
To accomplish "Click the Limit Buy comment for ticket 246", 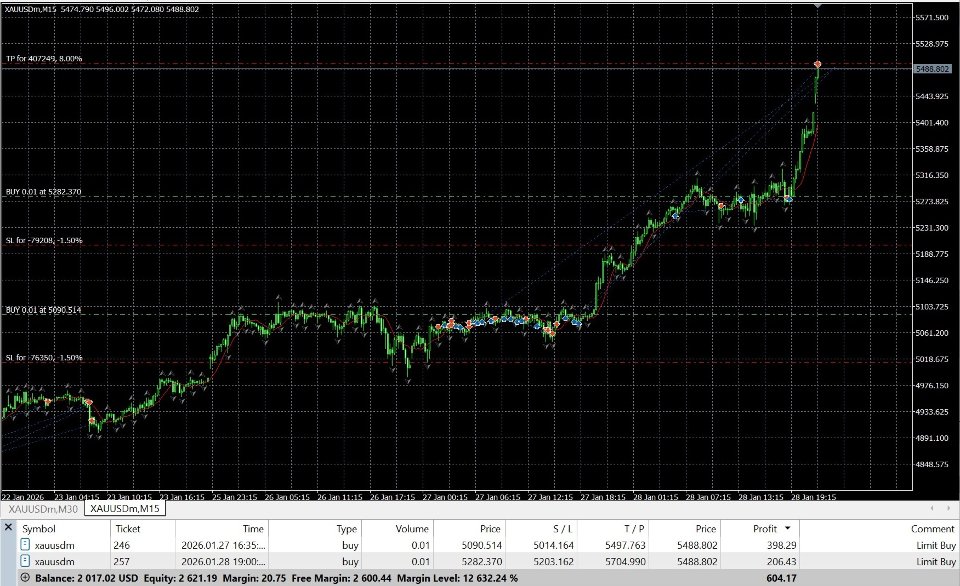I will click(x=936, y=545).
